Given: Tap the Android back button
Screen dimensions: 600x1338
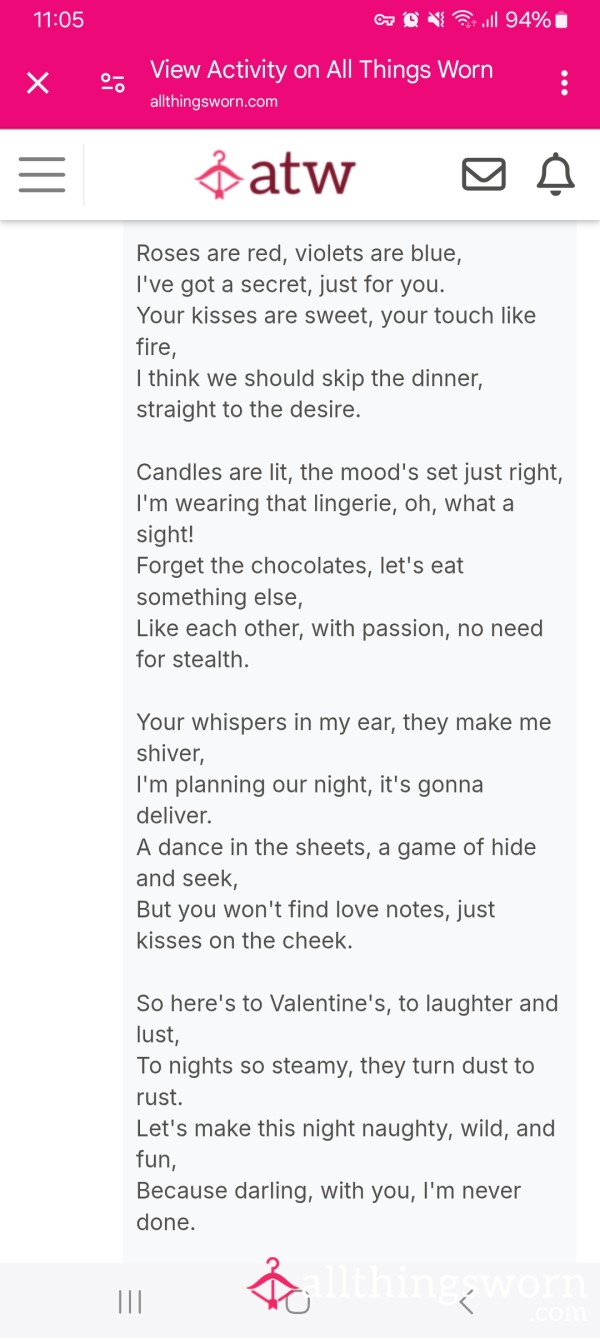Looking at the screenshot, I should (466, 1301).
